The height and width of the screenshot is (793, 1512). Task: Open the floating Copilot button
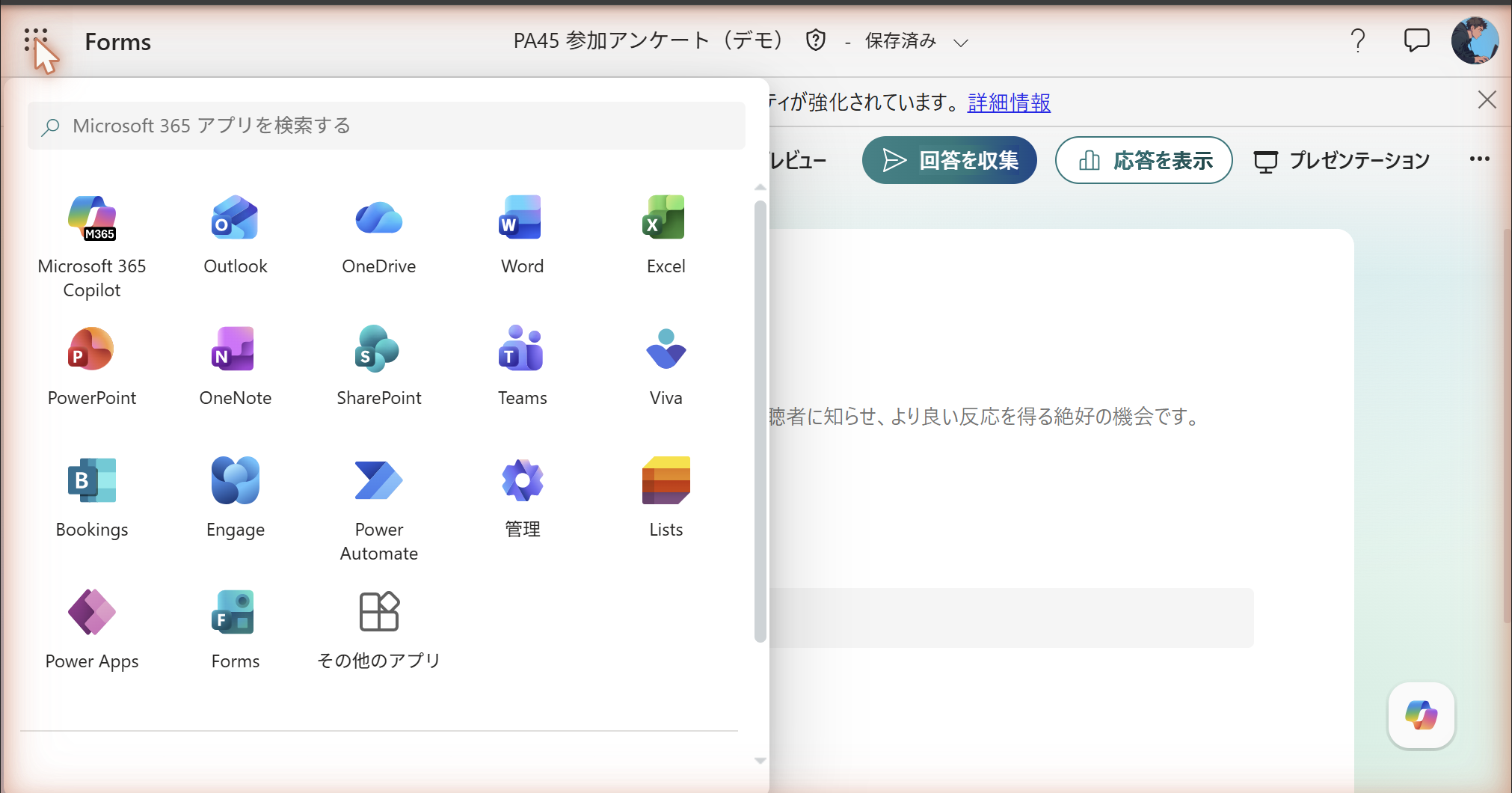point(1422,715)
